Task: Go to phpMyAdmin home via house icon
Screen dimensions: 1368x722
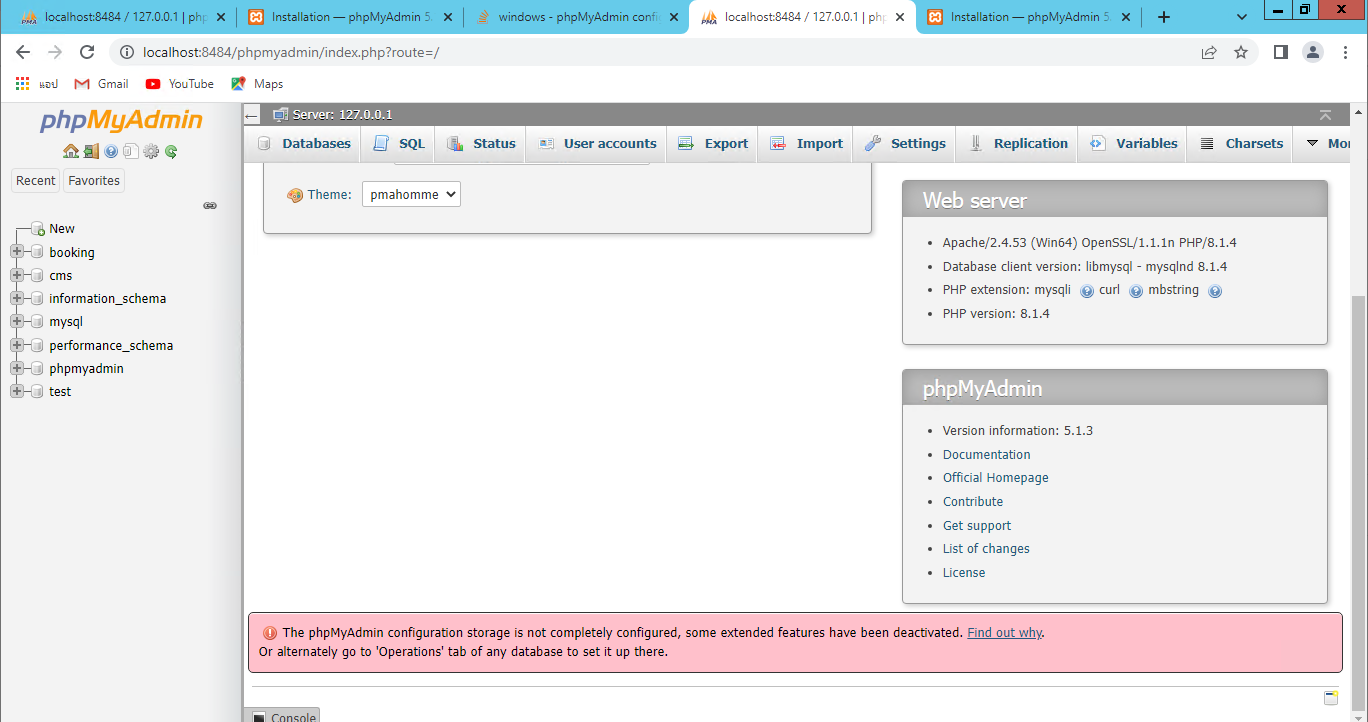Action: [x=71, y=152]
